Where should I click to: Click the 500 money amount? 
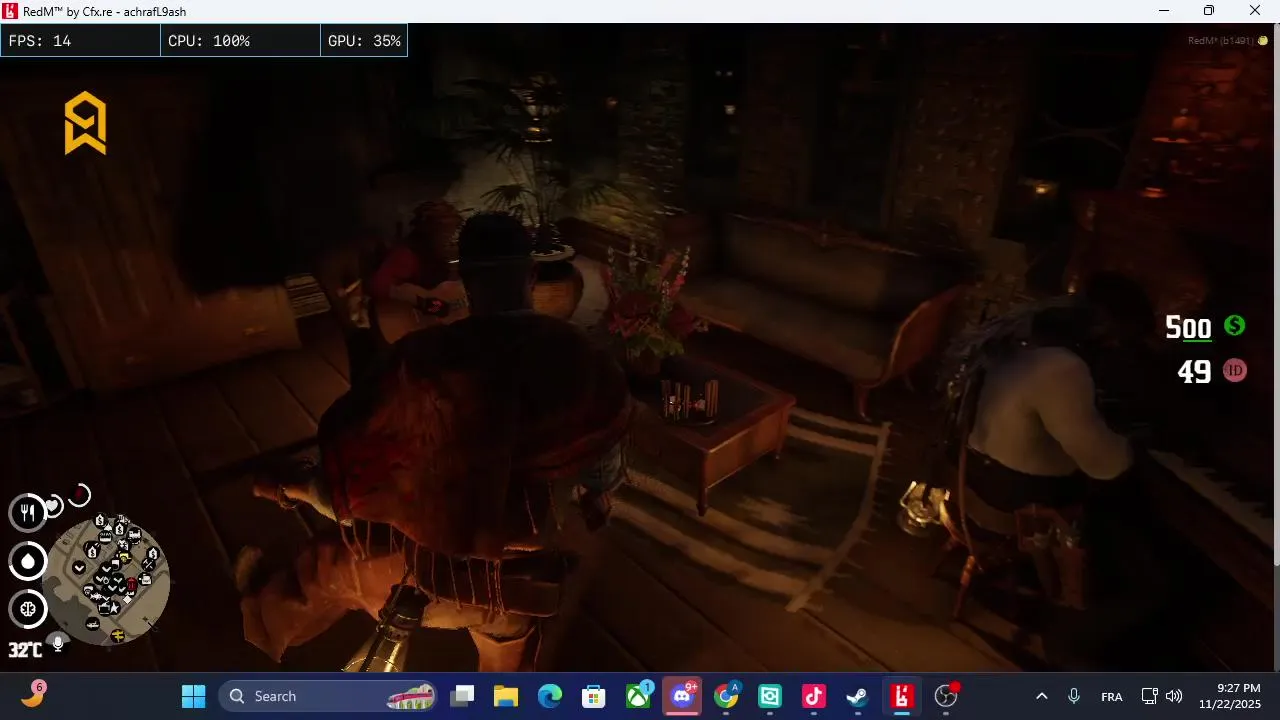pyautogui.click(x=1188, y=327)
